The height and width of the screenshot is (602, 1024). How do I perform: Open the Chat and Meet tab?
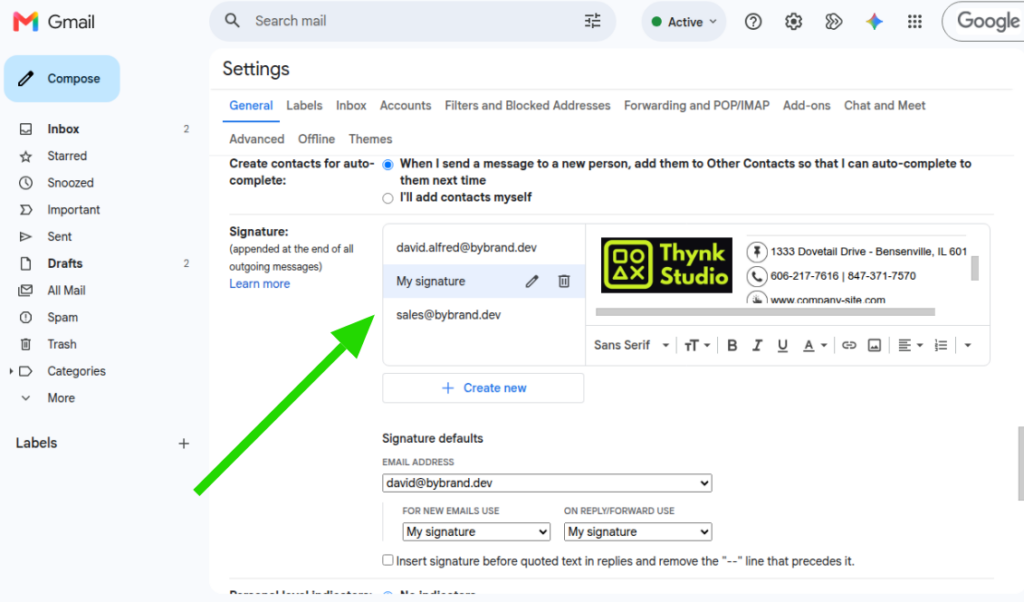point(884,106)
